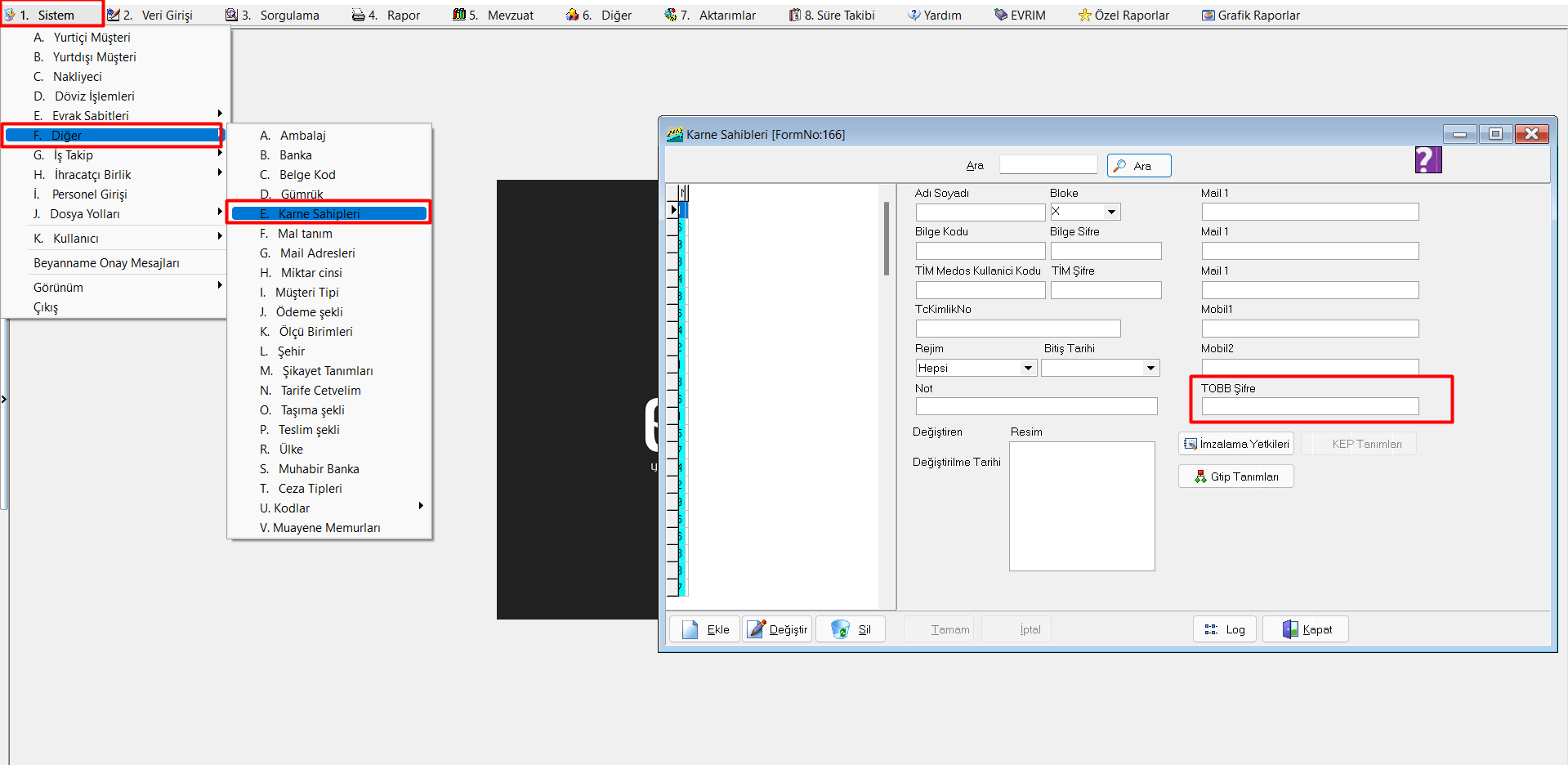Select F. Mal tanım entry
The width and height of the screenshot is (1568, 765).
click(329, 233)
